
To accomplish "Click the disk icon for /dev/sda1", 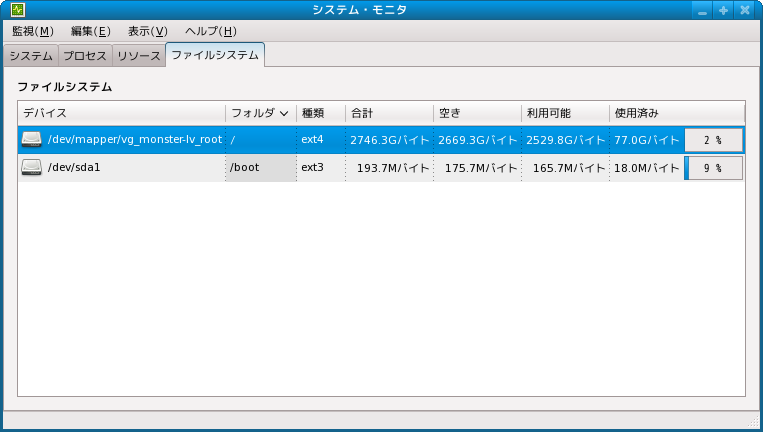I will (x=33, y=168).
